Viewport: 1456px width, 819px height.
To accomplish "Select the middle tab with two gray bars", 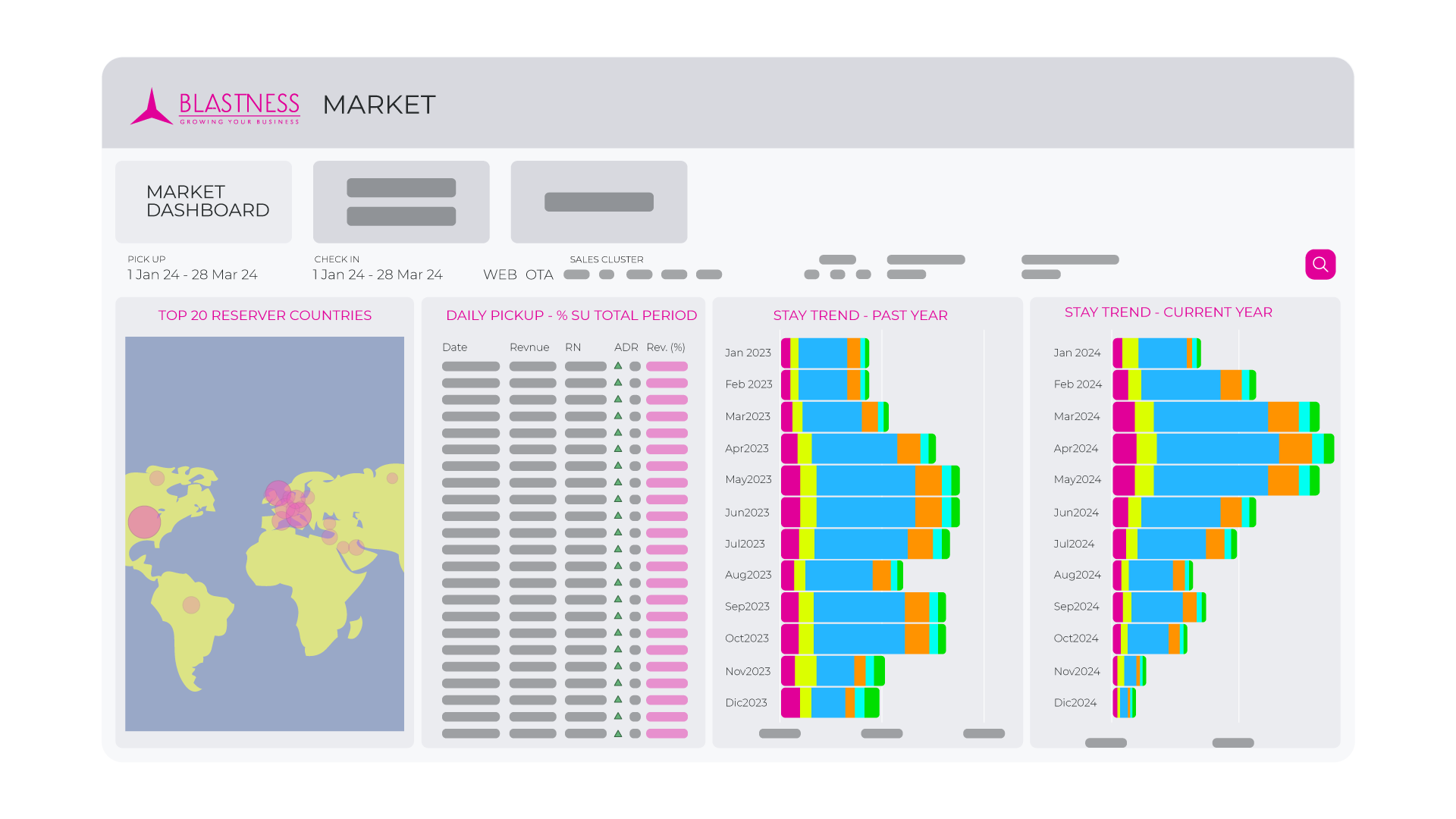I will (401, 202).
